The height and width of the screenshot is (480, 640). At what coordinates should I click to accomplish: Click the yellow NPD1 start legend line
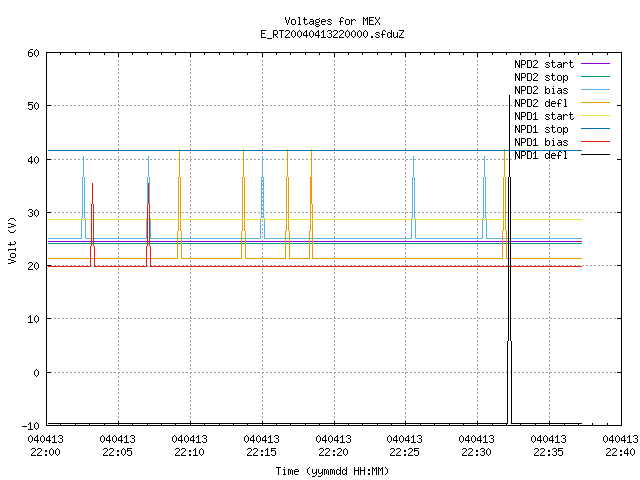tap(595, 116)
